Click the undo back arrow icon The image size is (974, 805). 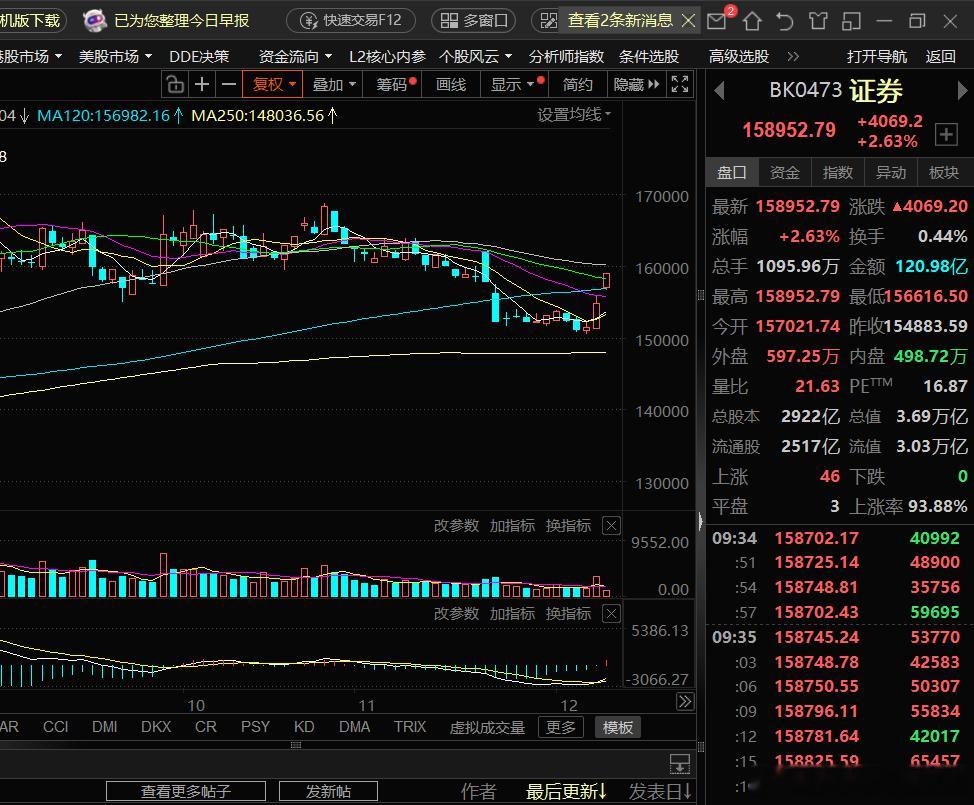785,22
